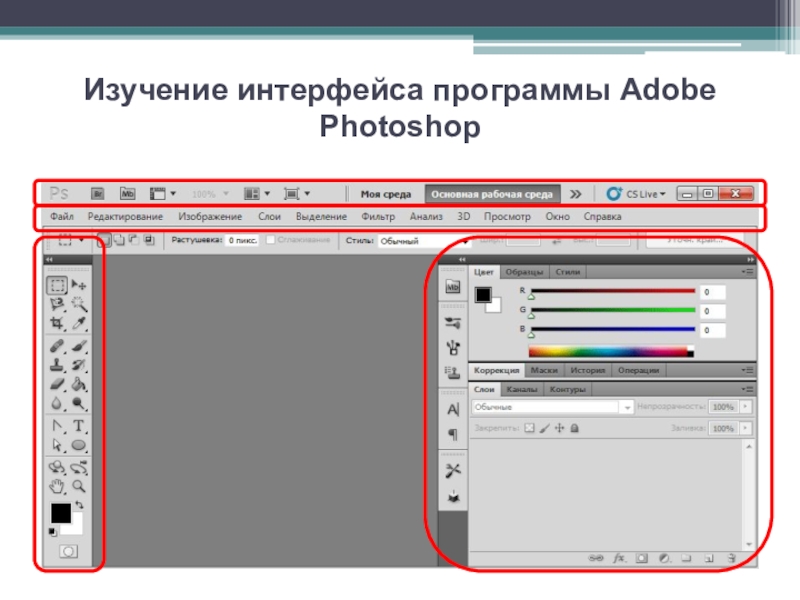Select the Rectangular Marquee tool
The width and height of the screenshot is (800, 600).
[x=57, y=285]
